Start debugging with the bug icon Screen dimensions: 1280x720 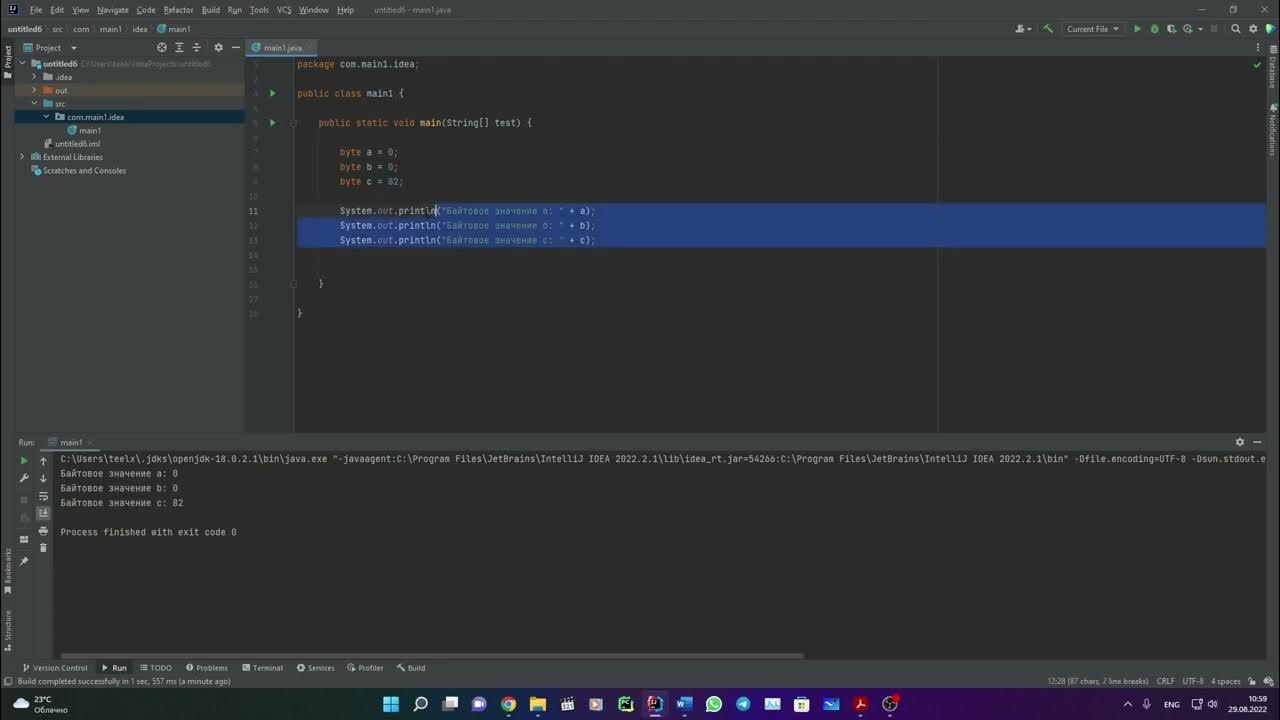coord(1154,29)
